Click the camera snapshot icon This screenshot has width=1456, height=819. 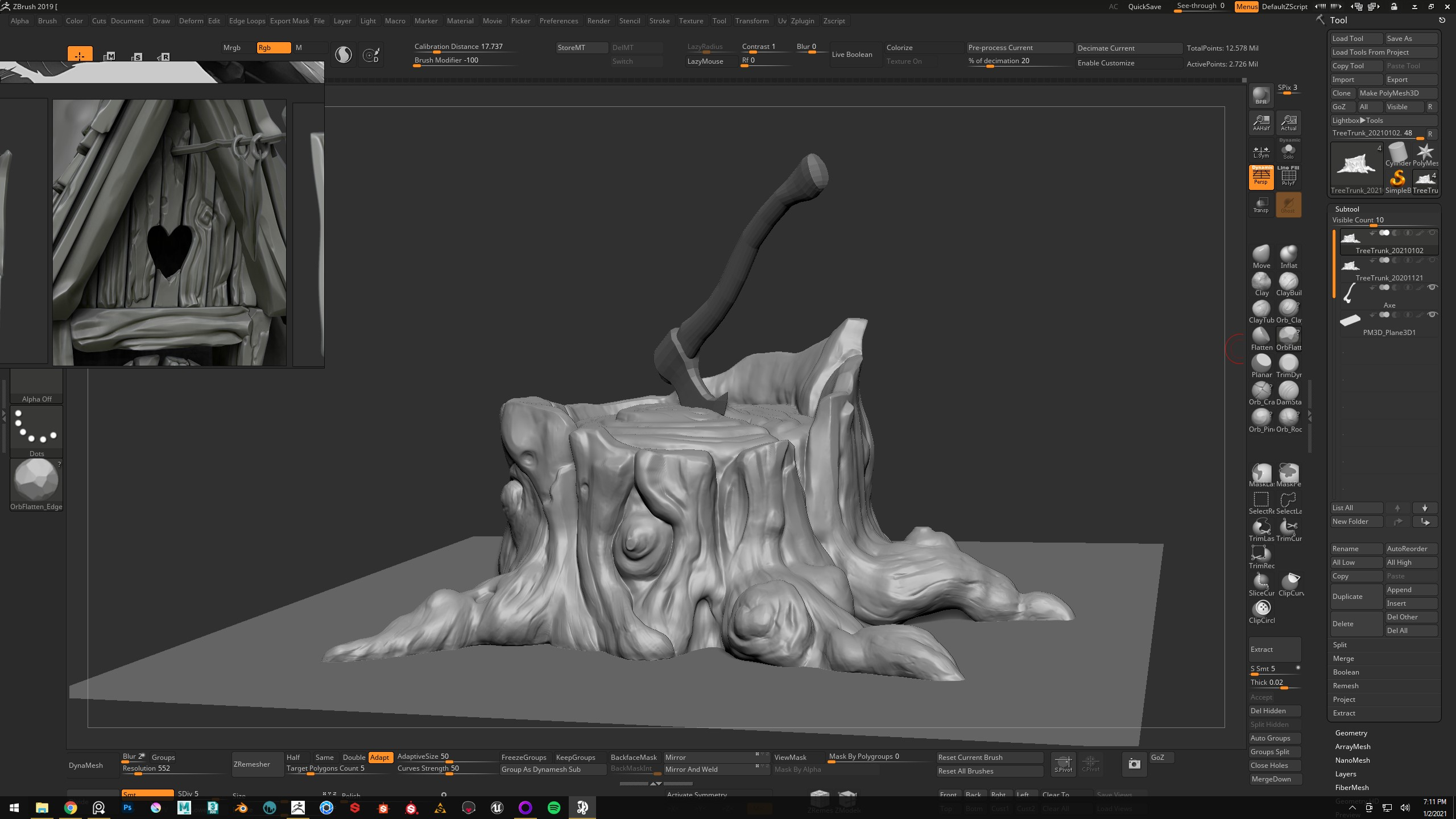[1134, 764]
